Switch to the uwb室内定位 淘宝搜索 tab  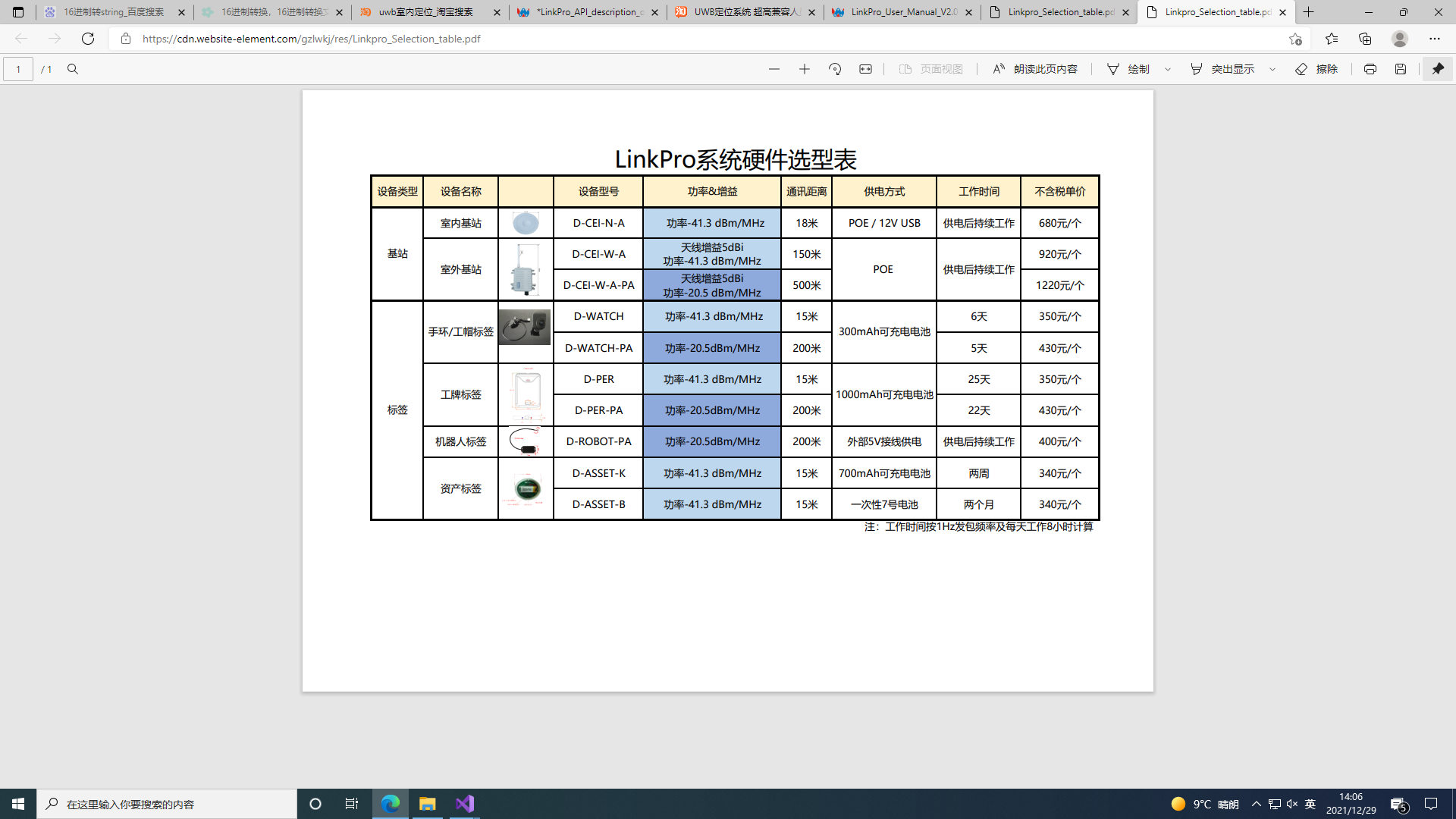(x=425, y=12)
